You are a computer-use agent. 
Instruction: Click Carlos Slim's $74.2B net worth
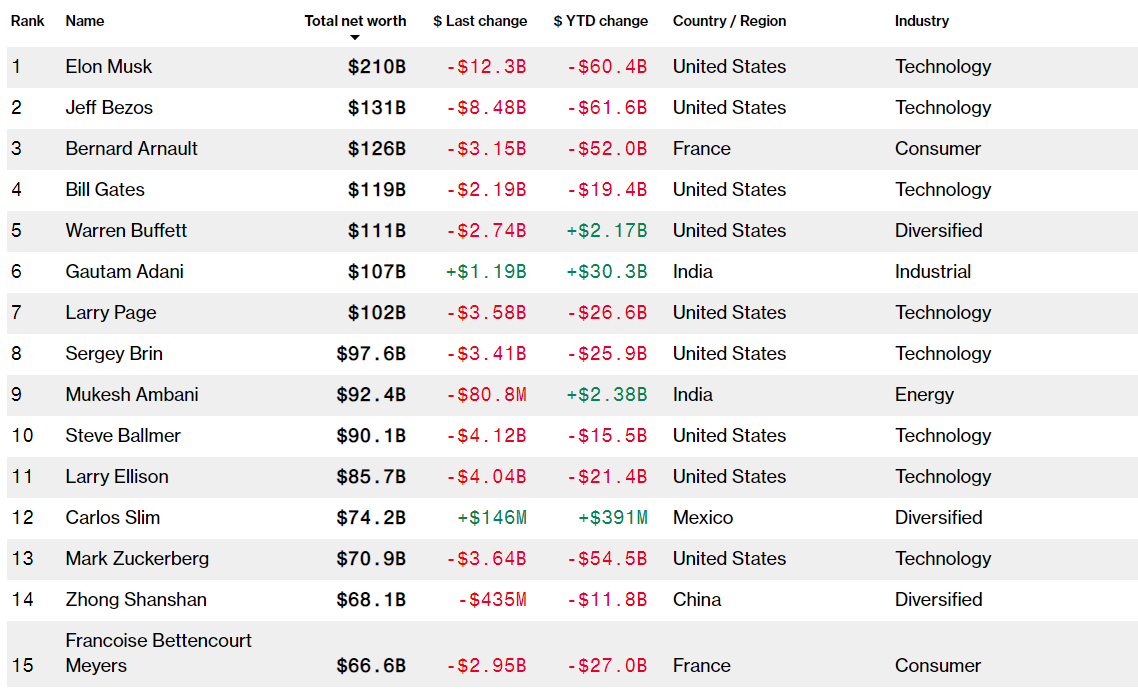click(371, 518)
